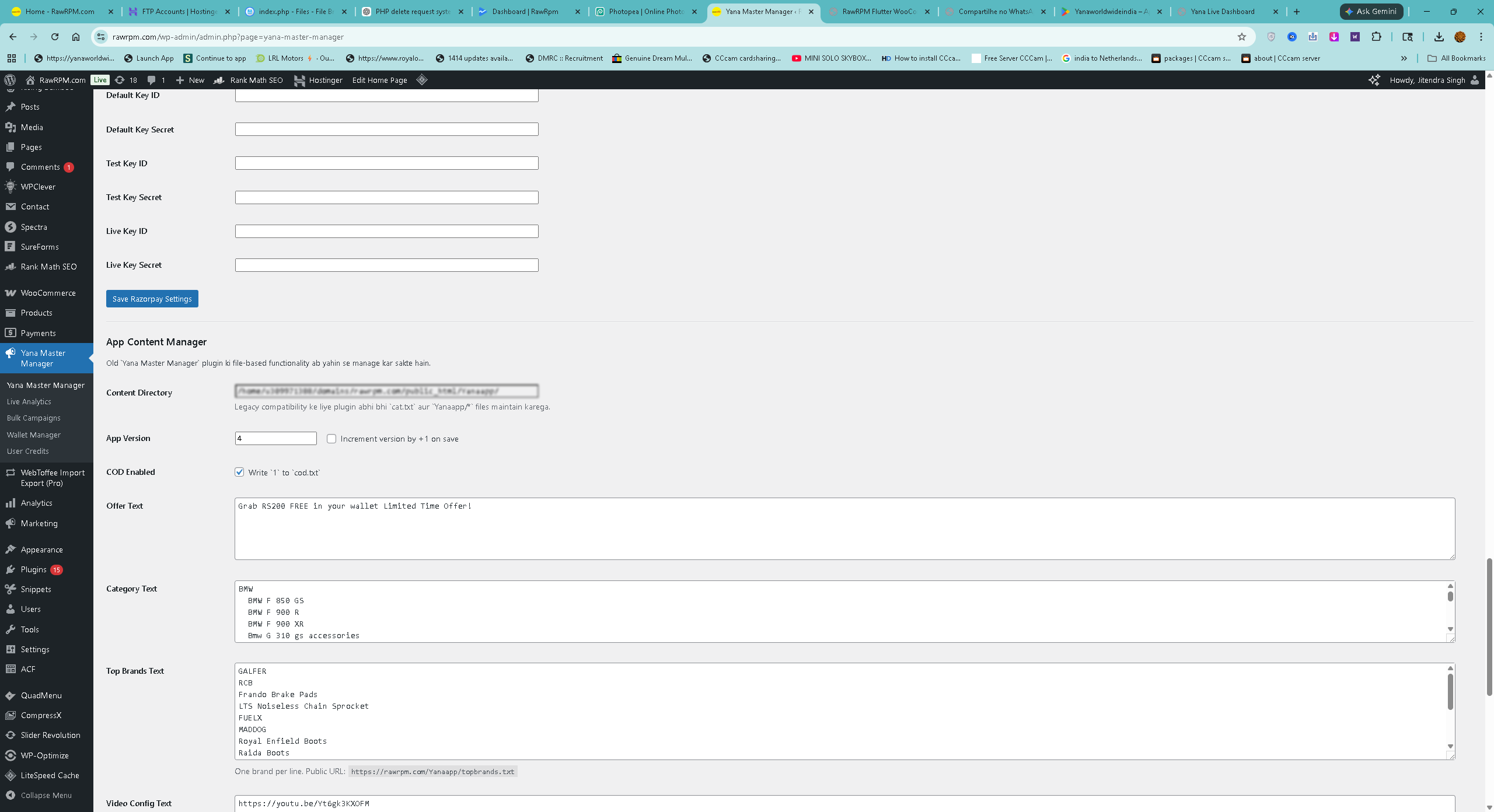Open 'Edit Home Page' in admin bar
The image size is (1494, 812).
coord(379,80)
